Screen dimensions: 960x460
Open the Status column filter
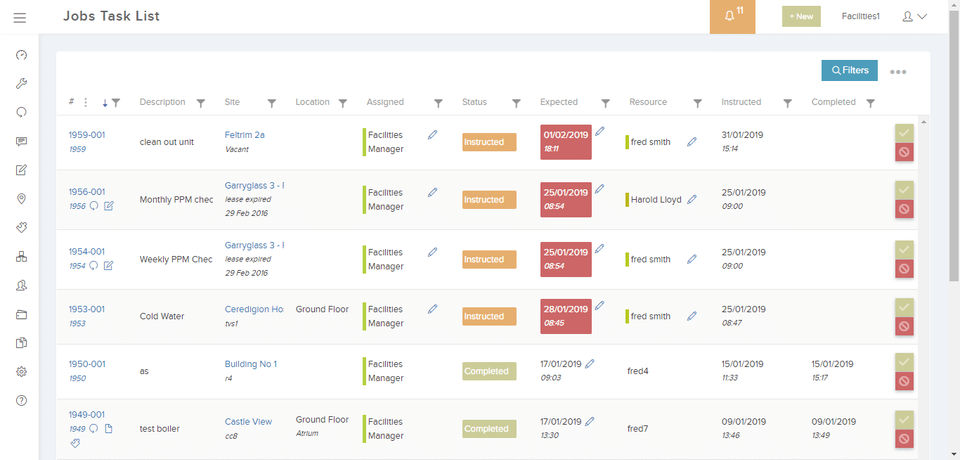pyautogui.click(x=516, y=102)
